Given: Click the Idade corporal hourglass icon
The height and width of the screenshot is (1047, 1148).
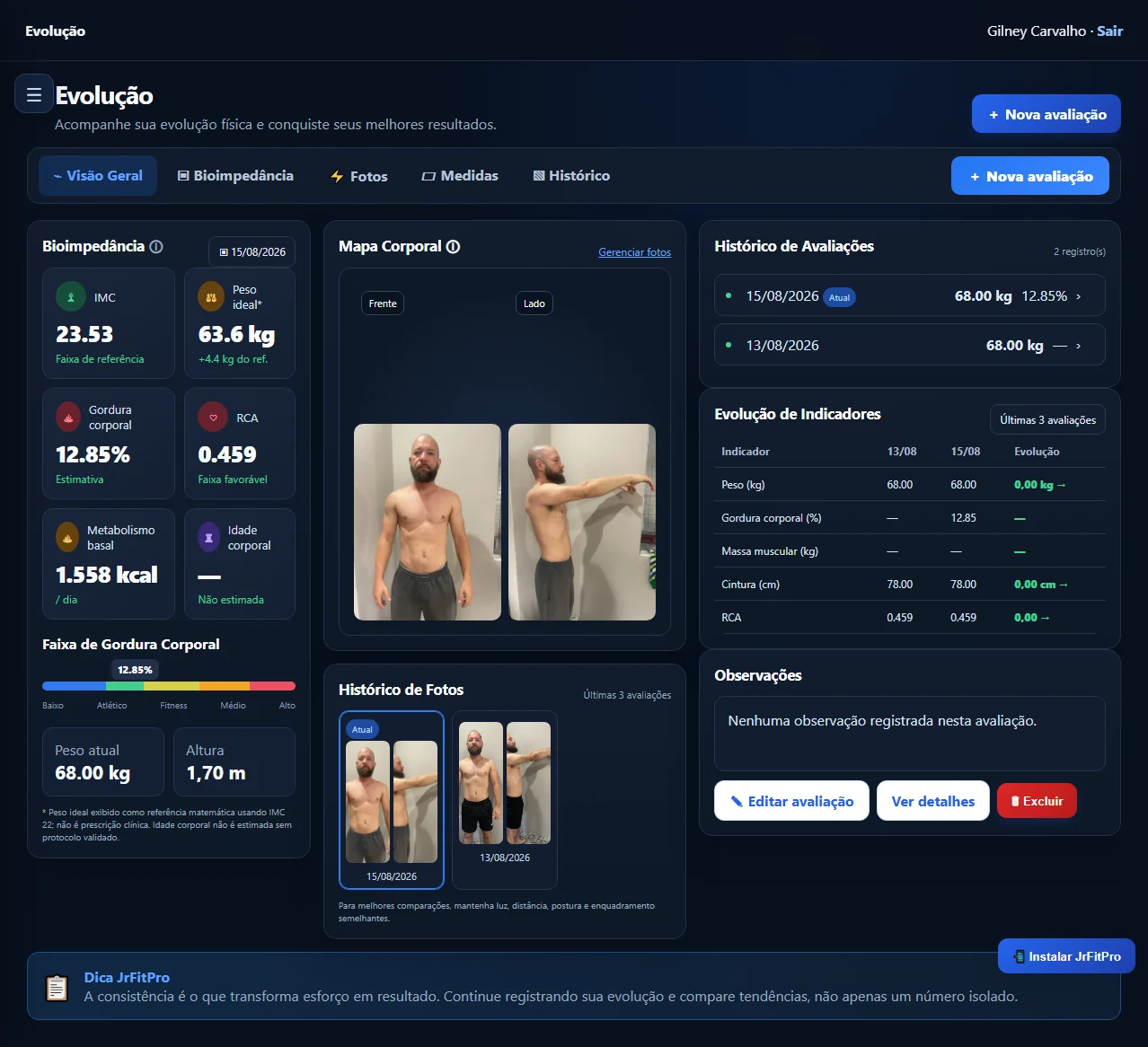Looking at the screenshot, I should point(208,538).
